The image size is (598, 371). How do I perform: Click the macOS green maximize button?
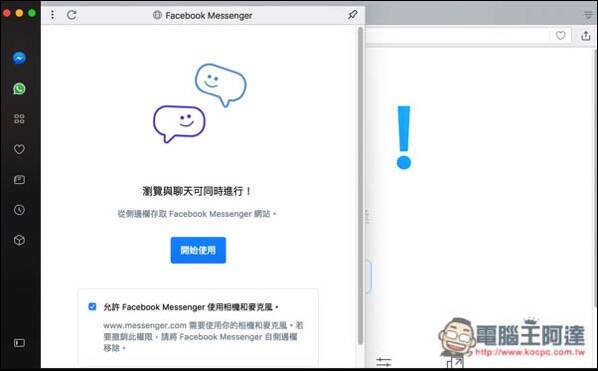point(32,13)
